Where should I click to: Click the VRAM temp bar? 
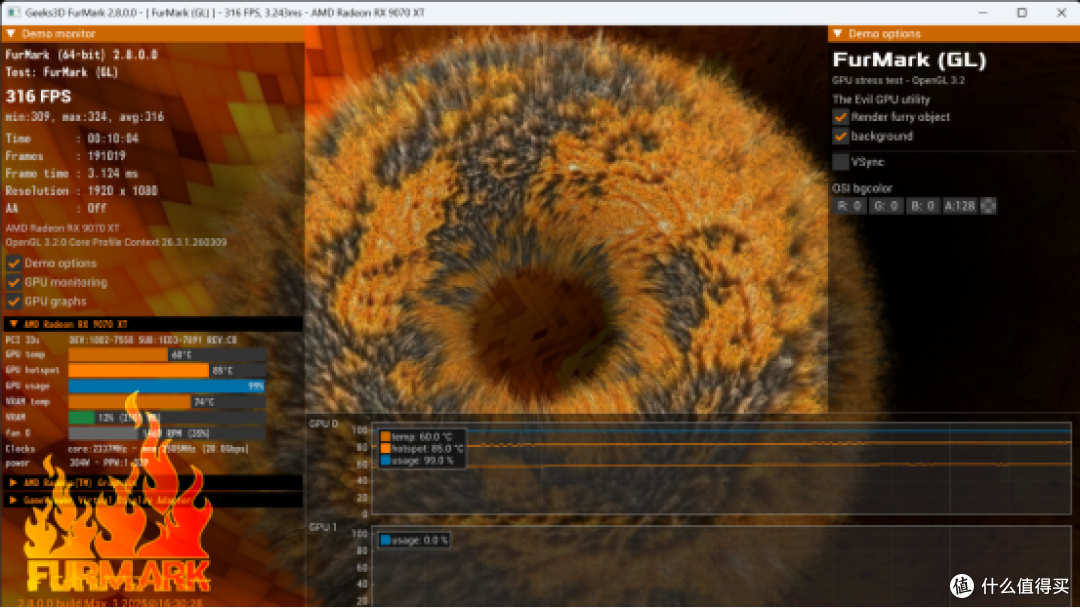coord(167,402)
